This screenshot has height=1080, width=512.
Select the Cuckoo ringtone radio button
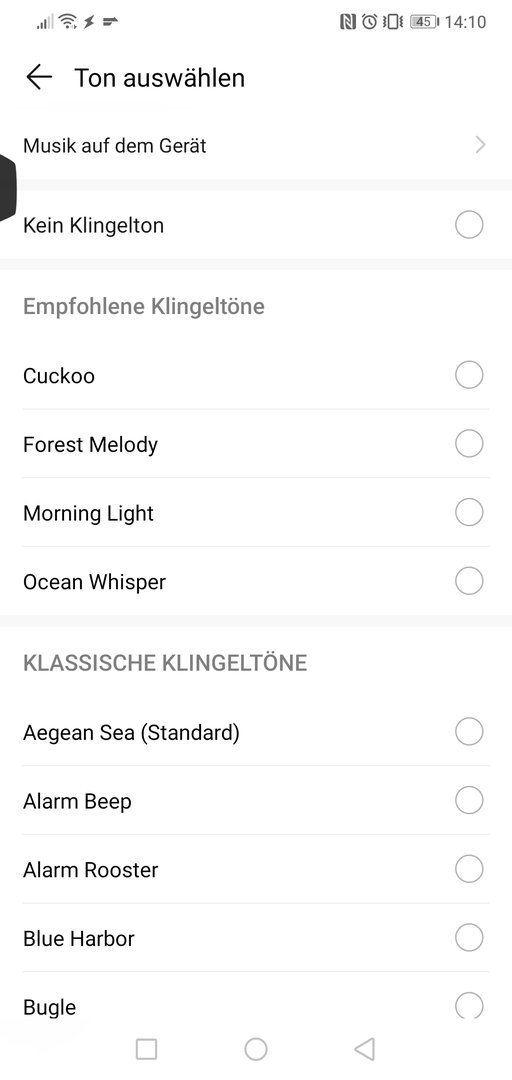pos(469,375)
